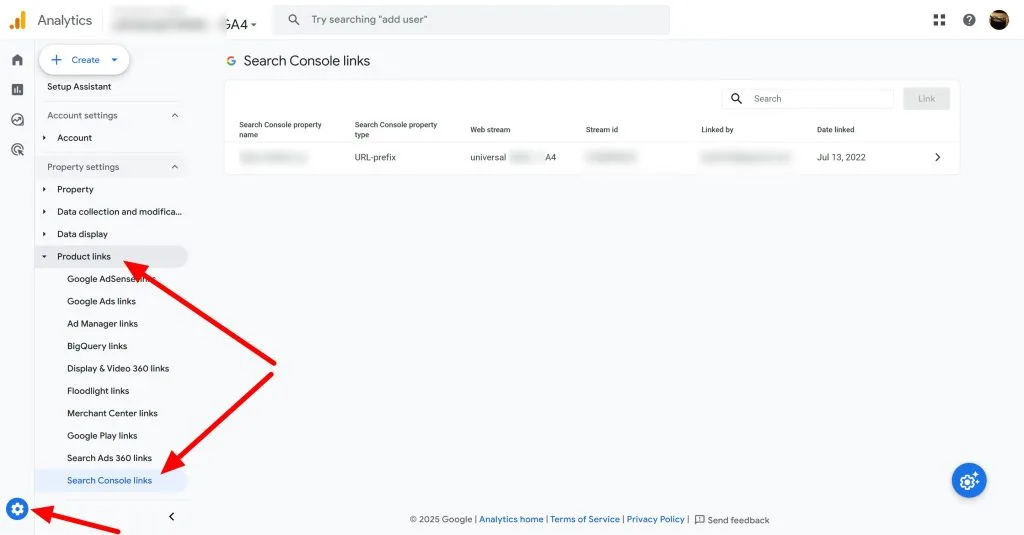1024x535 pixels.
Task: Open Terms of Service link
Action: (x=584, y=519)
